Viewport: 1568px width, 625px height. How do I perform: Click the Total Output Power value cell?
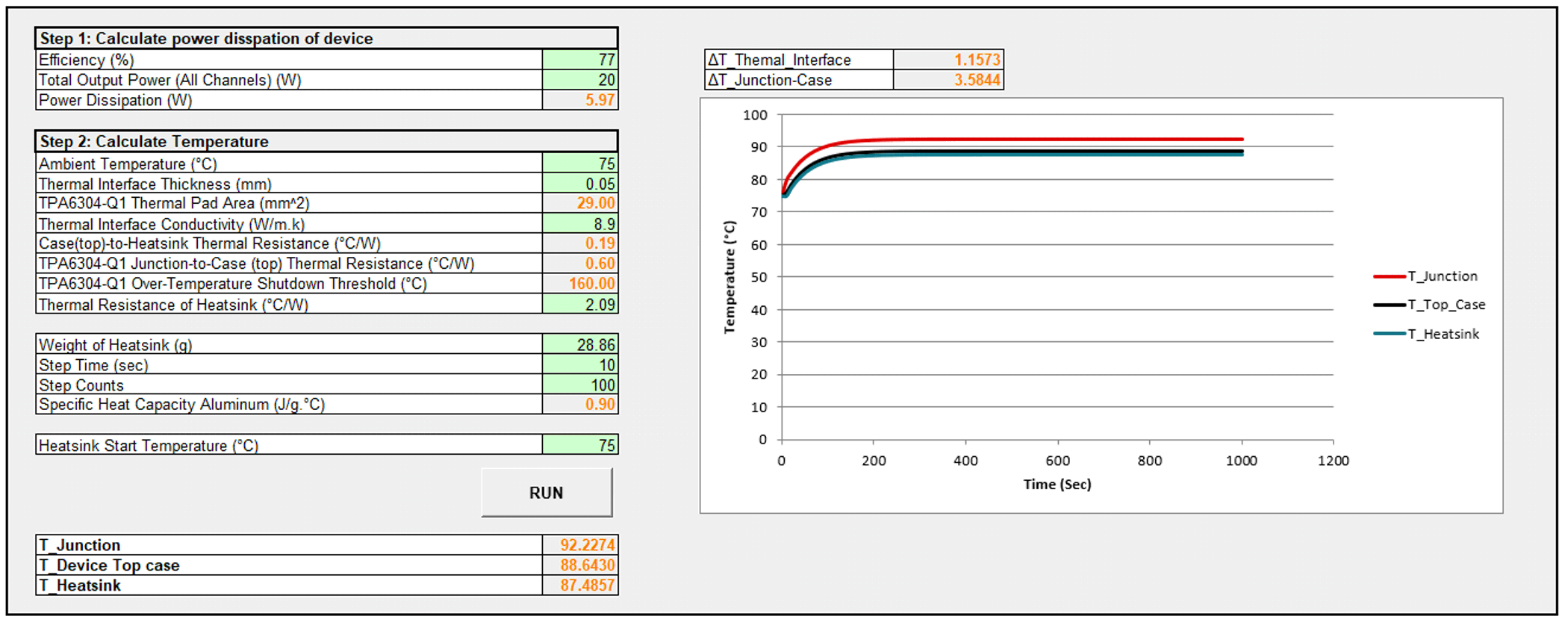(580, 80)
